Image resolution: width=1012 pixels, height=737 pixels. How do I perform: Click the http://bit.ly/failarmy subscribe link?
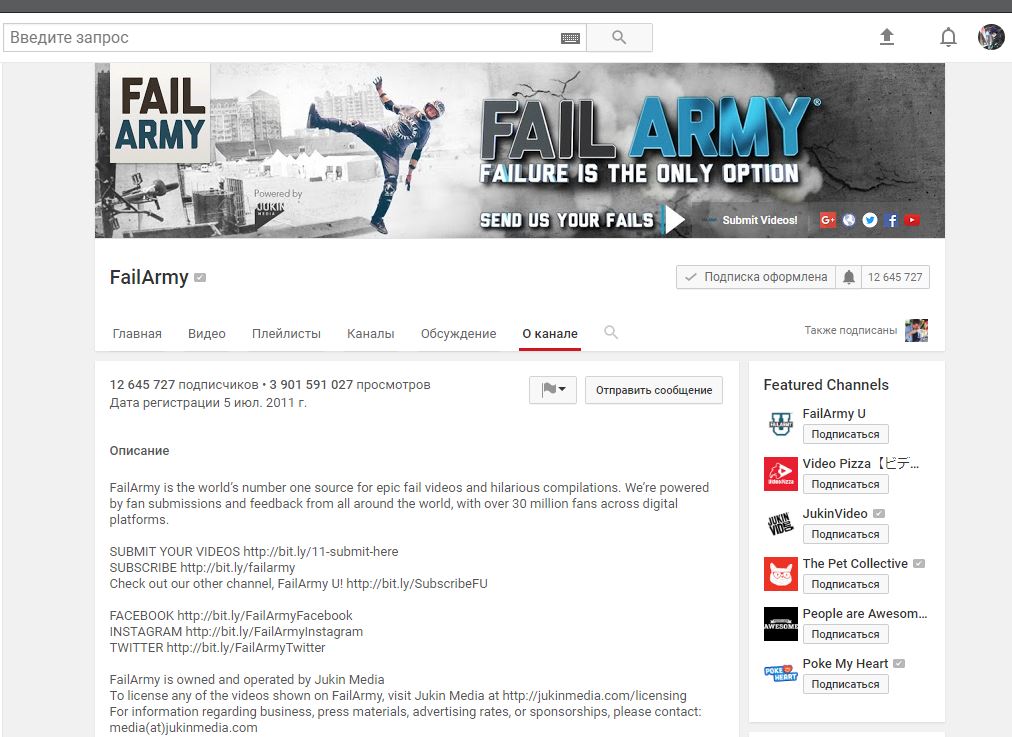[238, 568]
